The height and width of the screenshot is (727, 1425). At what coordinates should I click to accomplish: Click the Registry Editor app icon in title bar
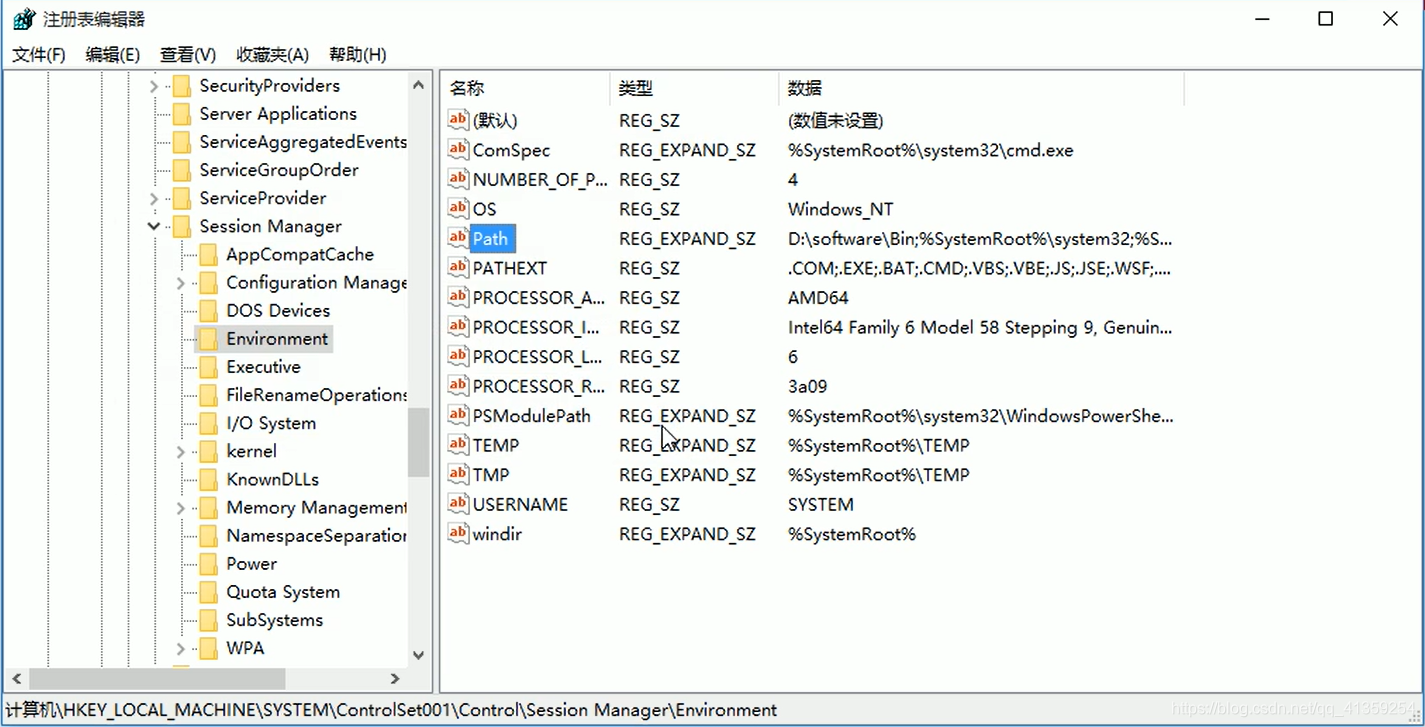pos(24,19)
